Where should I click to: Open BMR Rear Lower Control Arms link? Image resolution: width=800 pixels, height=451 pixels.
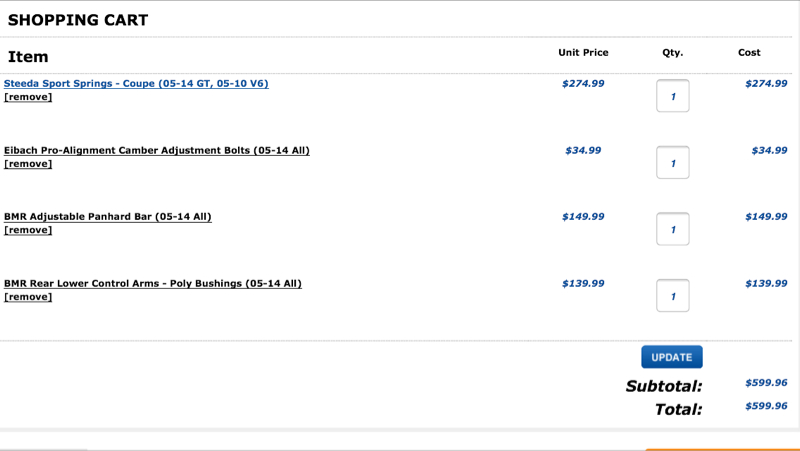153,283
